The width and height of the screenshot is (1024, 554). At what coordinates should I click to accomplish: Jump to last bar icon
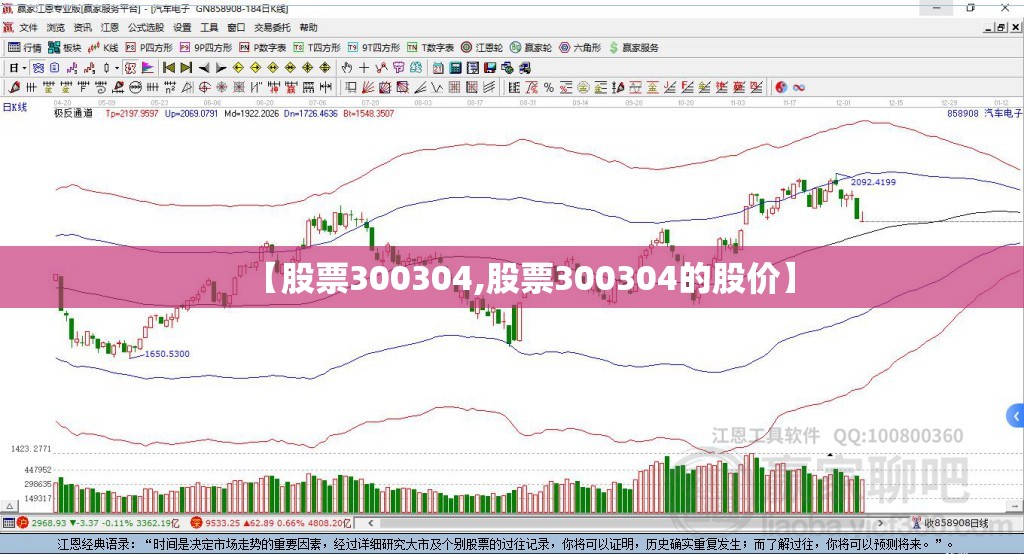coord(186,68)
